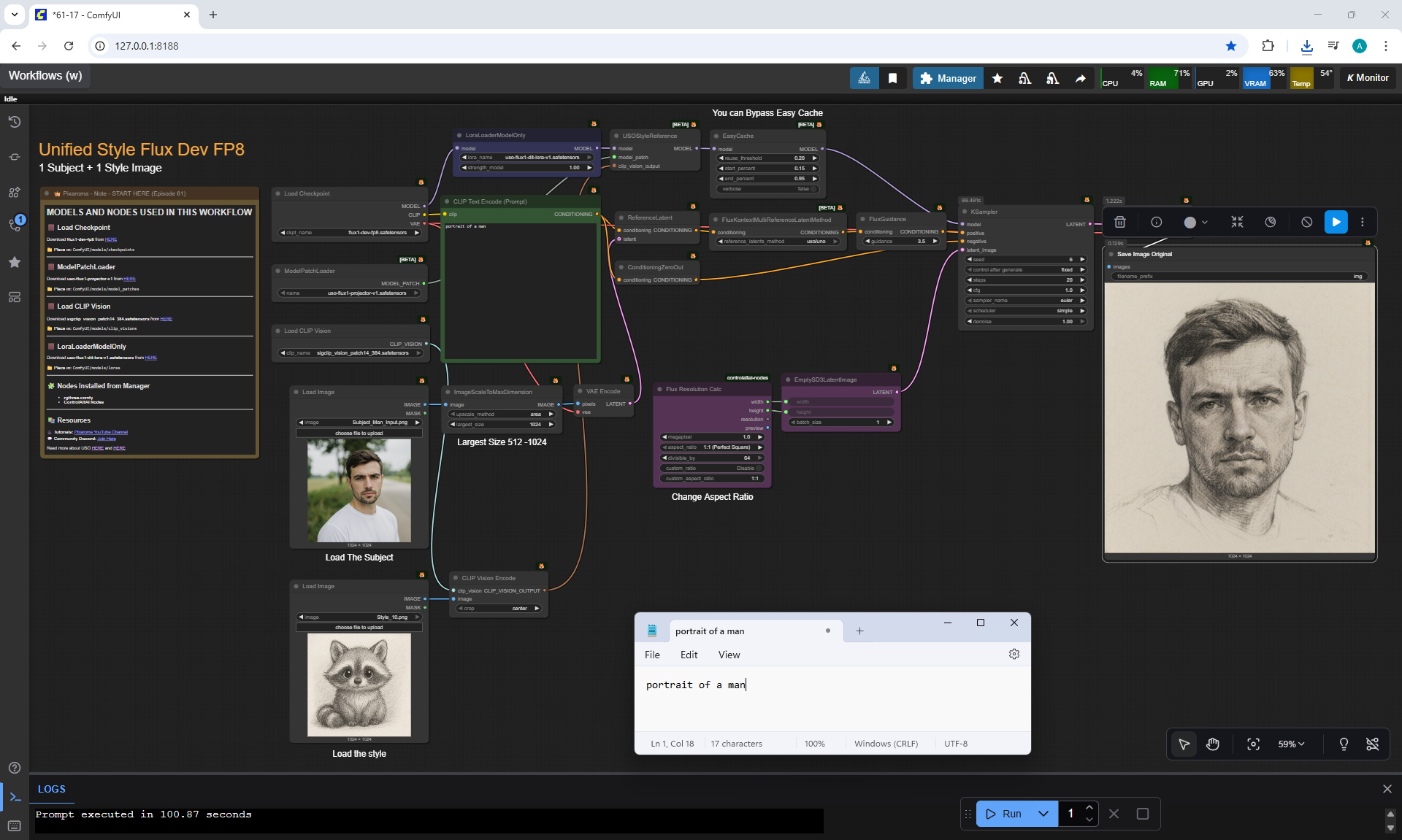Open Notepad's Edit menu
Viewport: 1402px width, 840px height.
689,655
